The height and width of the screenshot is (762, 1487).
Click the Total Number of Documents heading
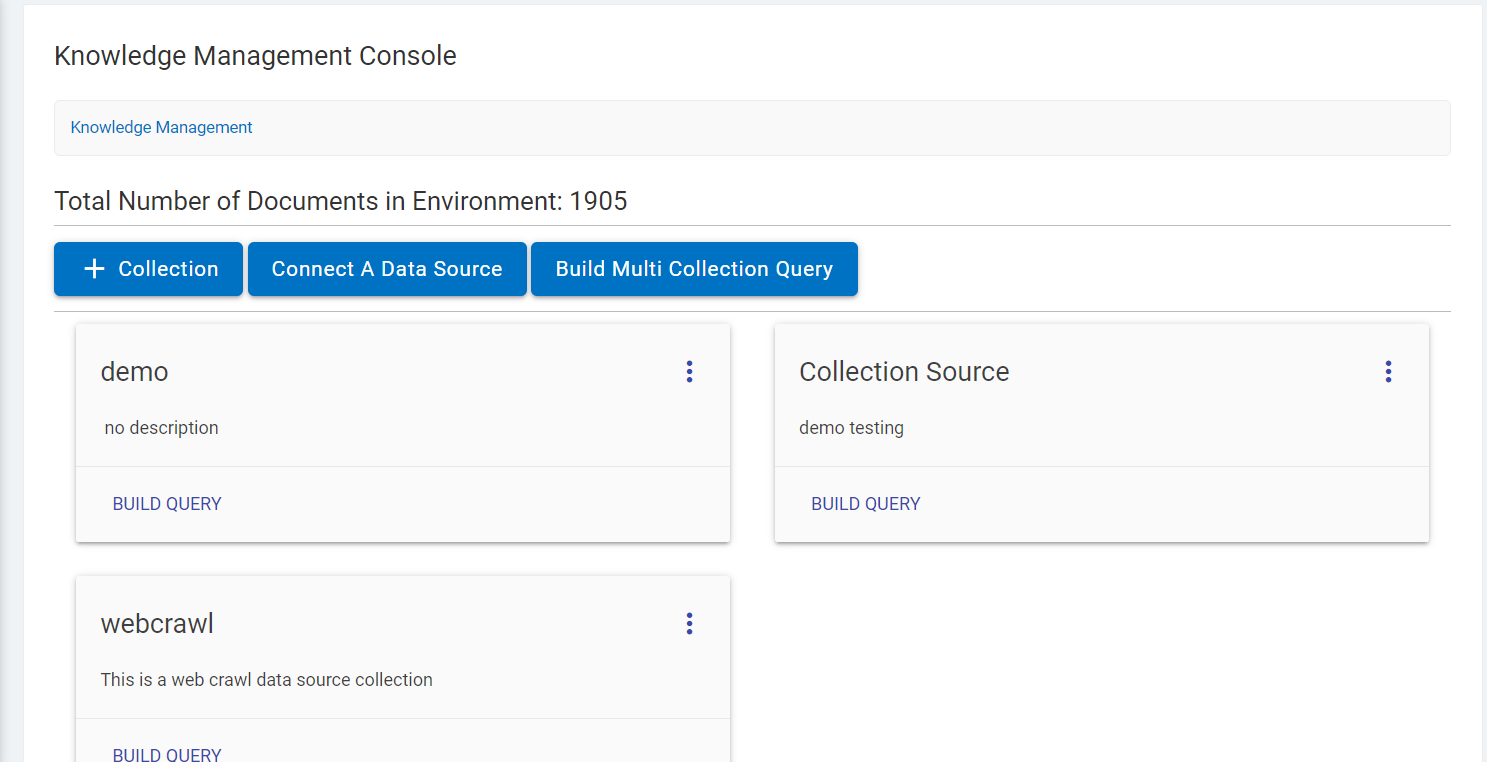pyautogui.click(x=341, y=201)
